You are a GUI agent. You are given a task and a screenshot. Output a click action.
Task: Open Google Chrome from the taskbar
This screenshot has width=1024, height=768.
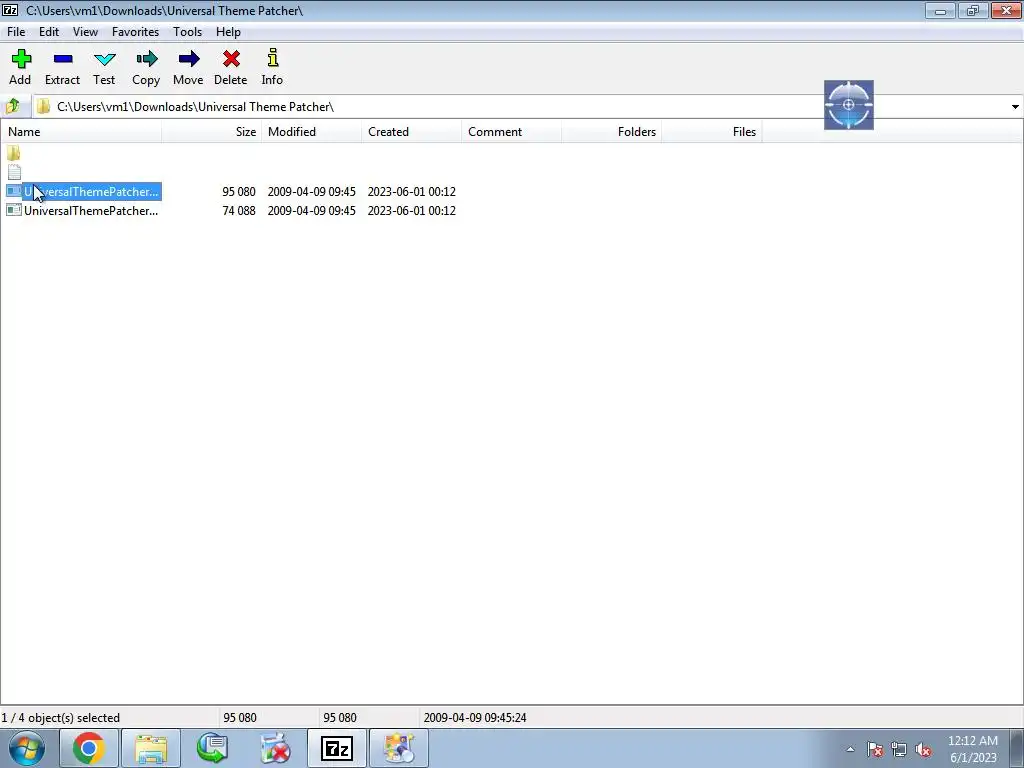pos(89,748)
